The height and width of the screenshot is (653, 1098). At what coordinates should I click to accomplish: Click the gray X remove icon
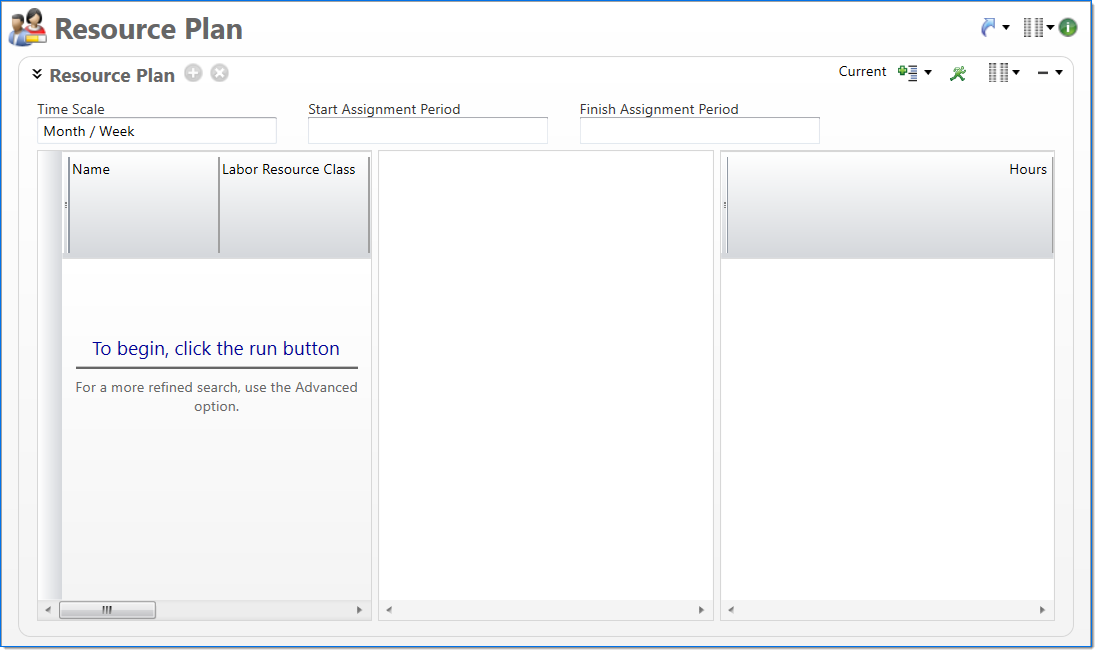(219, 73)
